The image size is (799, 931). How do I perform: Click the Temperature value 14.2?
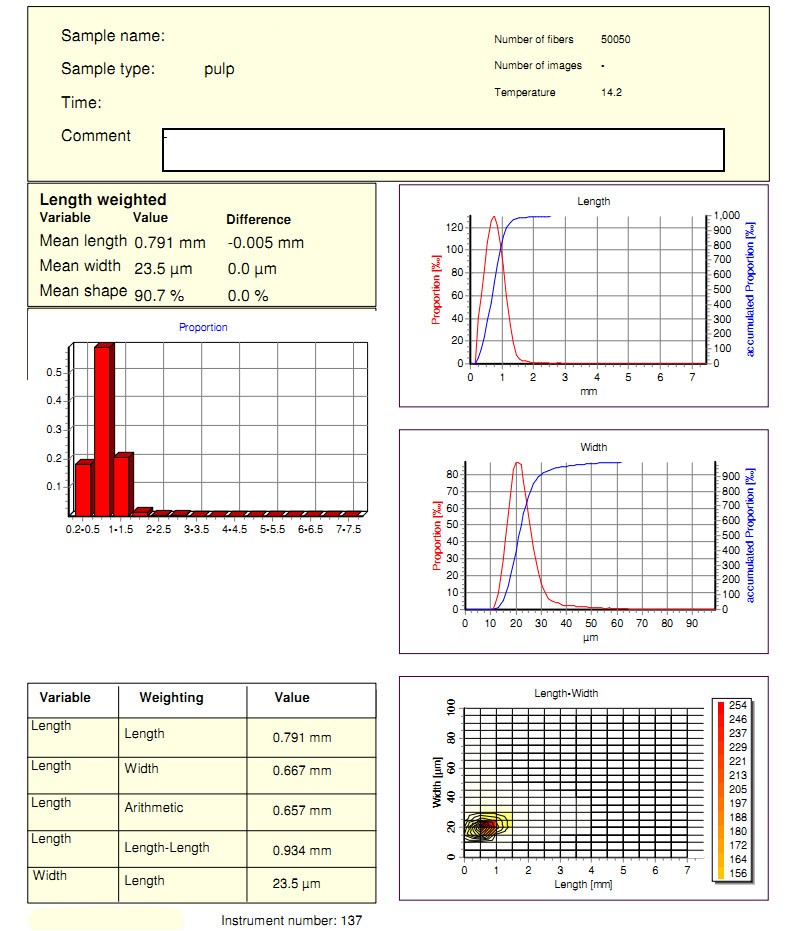[612, 93]
